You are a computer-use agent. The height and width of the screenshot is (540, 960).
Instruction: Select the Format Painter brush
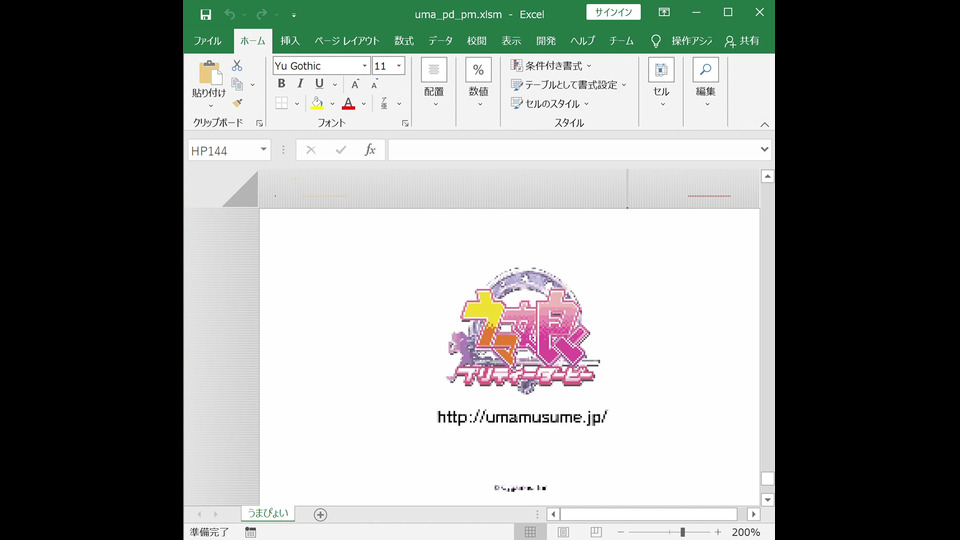(x=237, y=103)
